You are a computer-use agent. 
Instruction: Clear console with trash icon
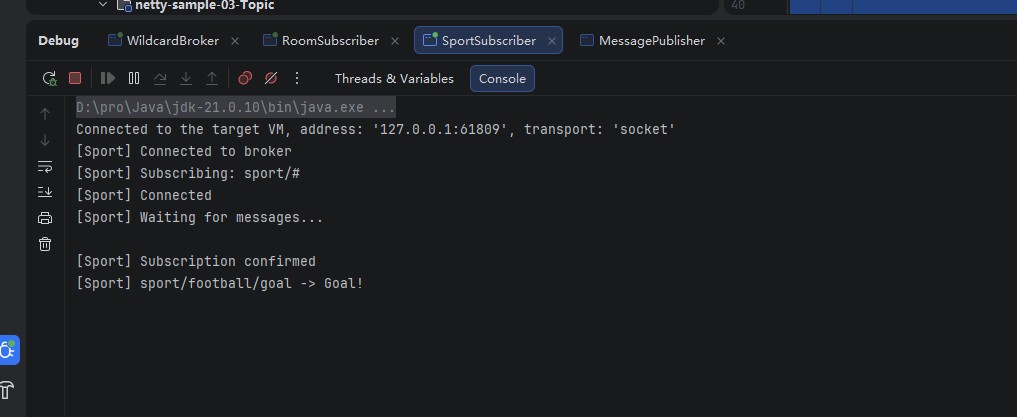[x=45, y=244]
